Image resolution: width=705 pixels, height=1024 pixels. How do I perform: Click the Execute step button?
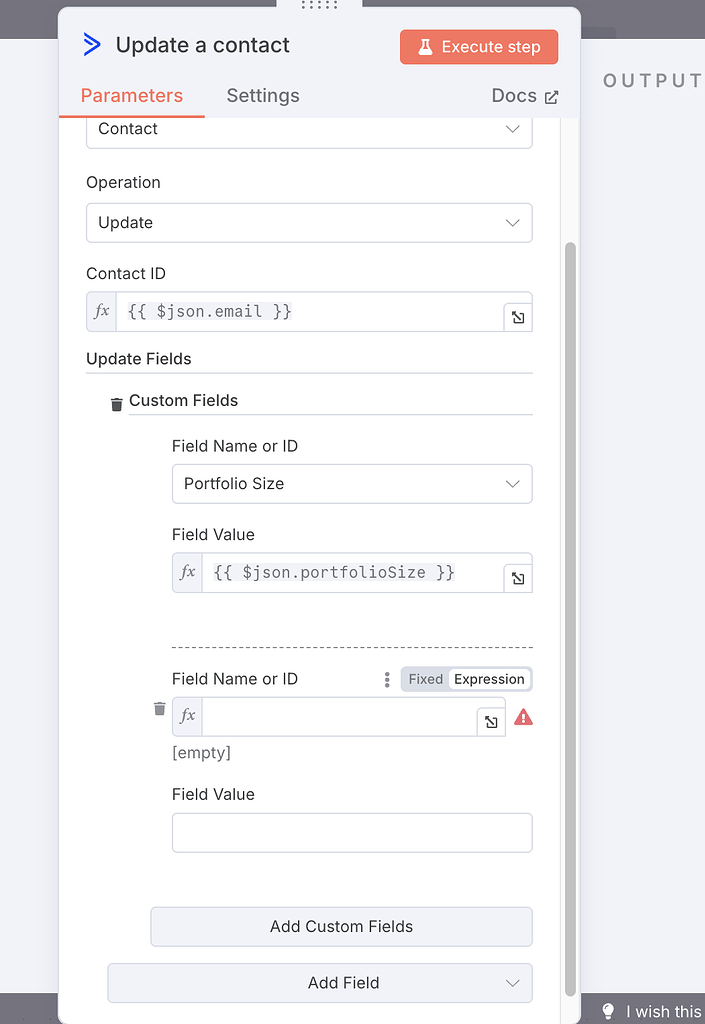[x=478, y=46]
